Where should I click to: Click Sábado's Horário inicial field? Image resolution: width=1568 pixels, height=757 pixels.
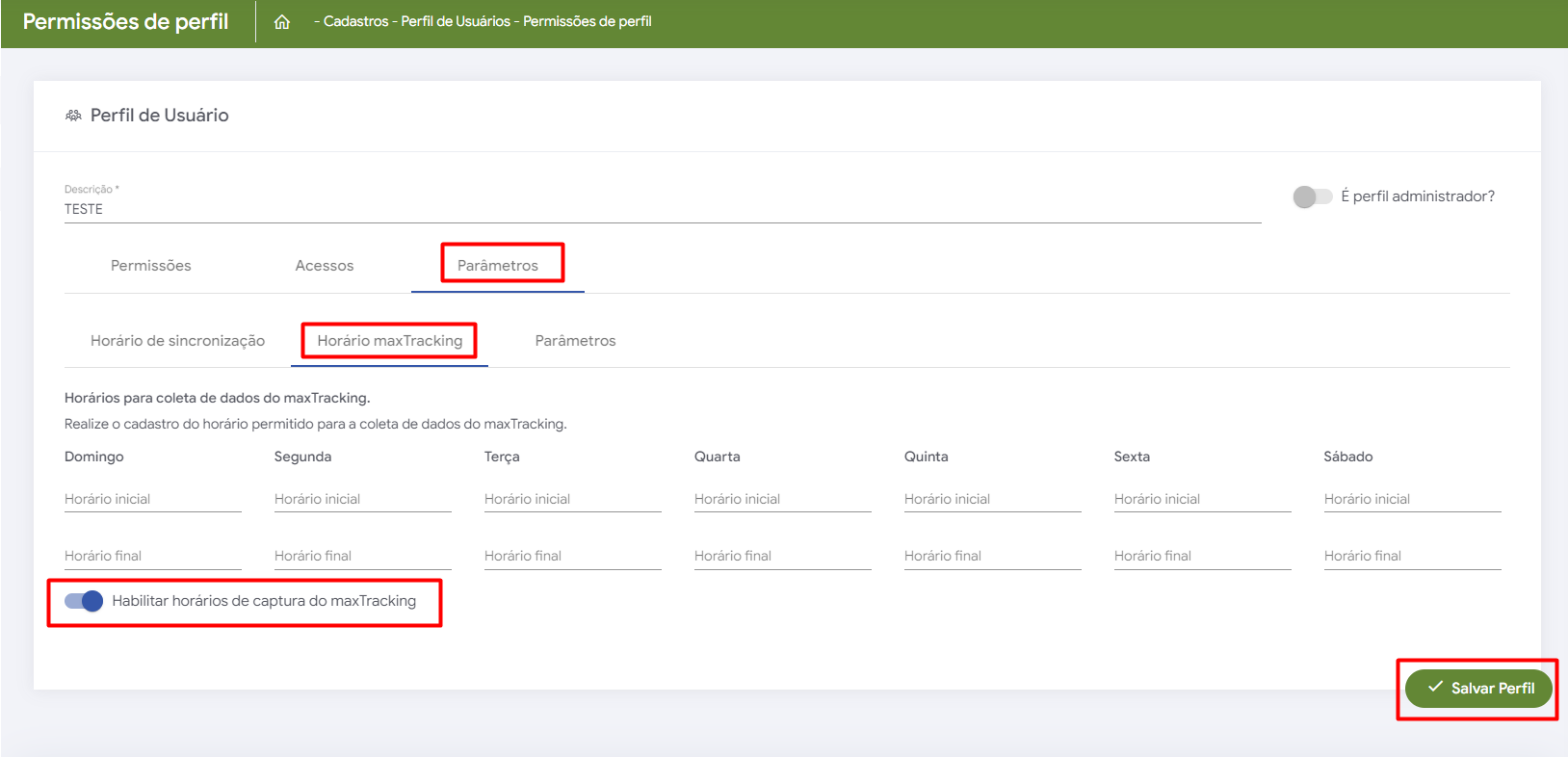point(1412,499)
